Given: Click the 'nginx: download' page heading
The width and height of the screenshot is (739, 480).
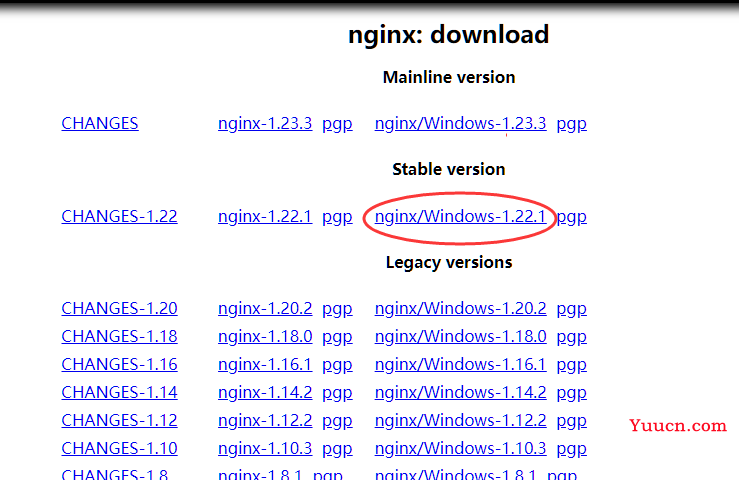Looking at the screenshot, I should tap(448, 35).
